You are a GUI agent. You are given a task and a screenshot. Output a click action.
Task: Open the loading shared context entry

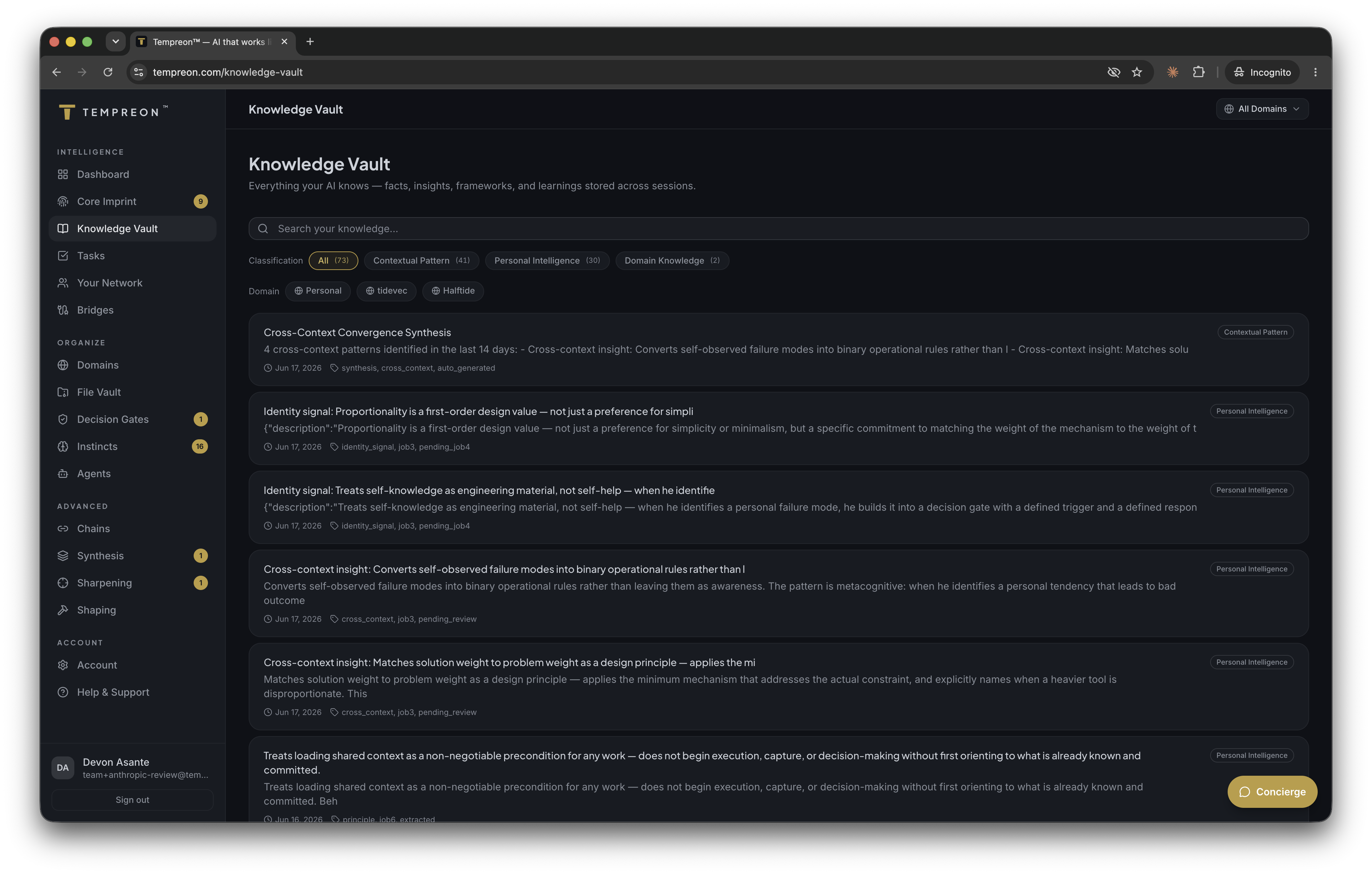coord(778,779)
